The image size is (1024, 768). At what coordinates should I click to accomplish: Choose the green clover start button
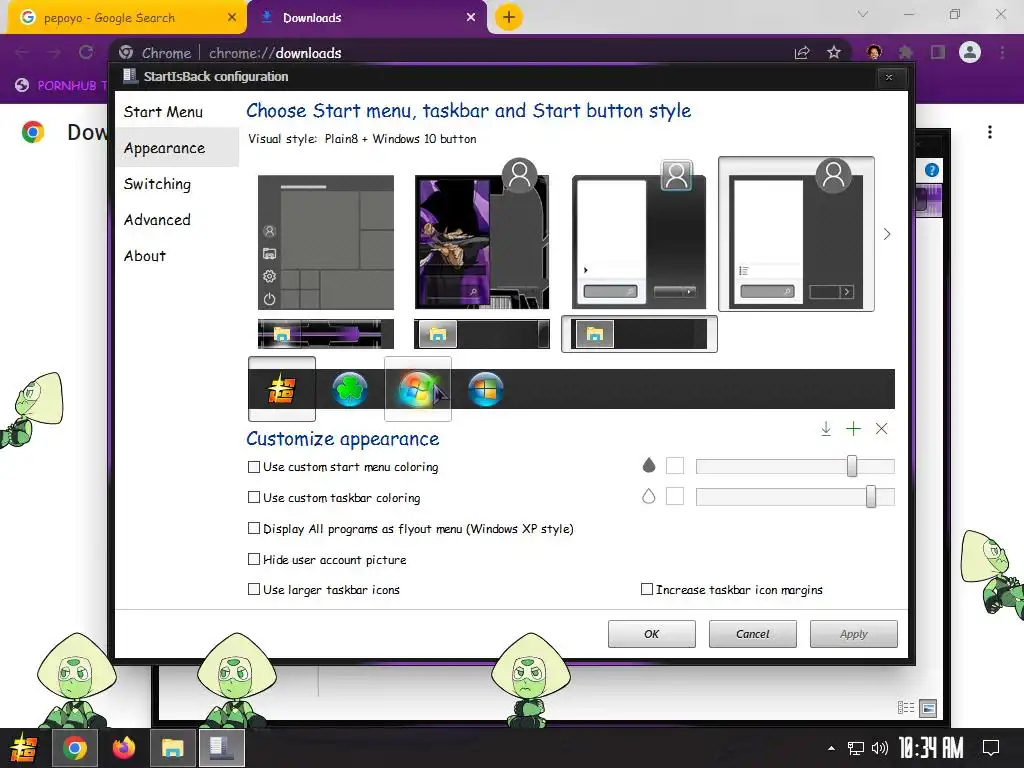(350, 389)
